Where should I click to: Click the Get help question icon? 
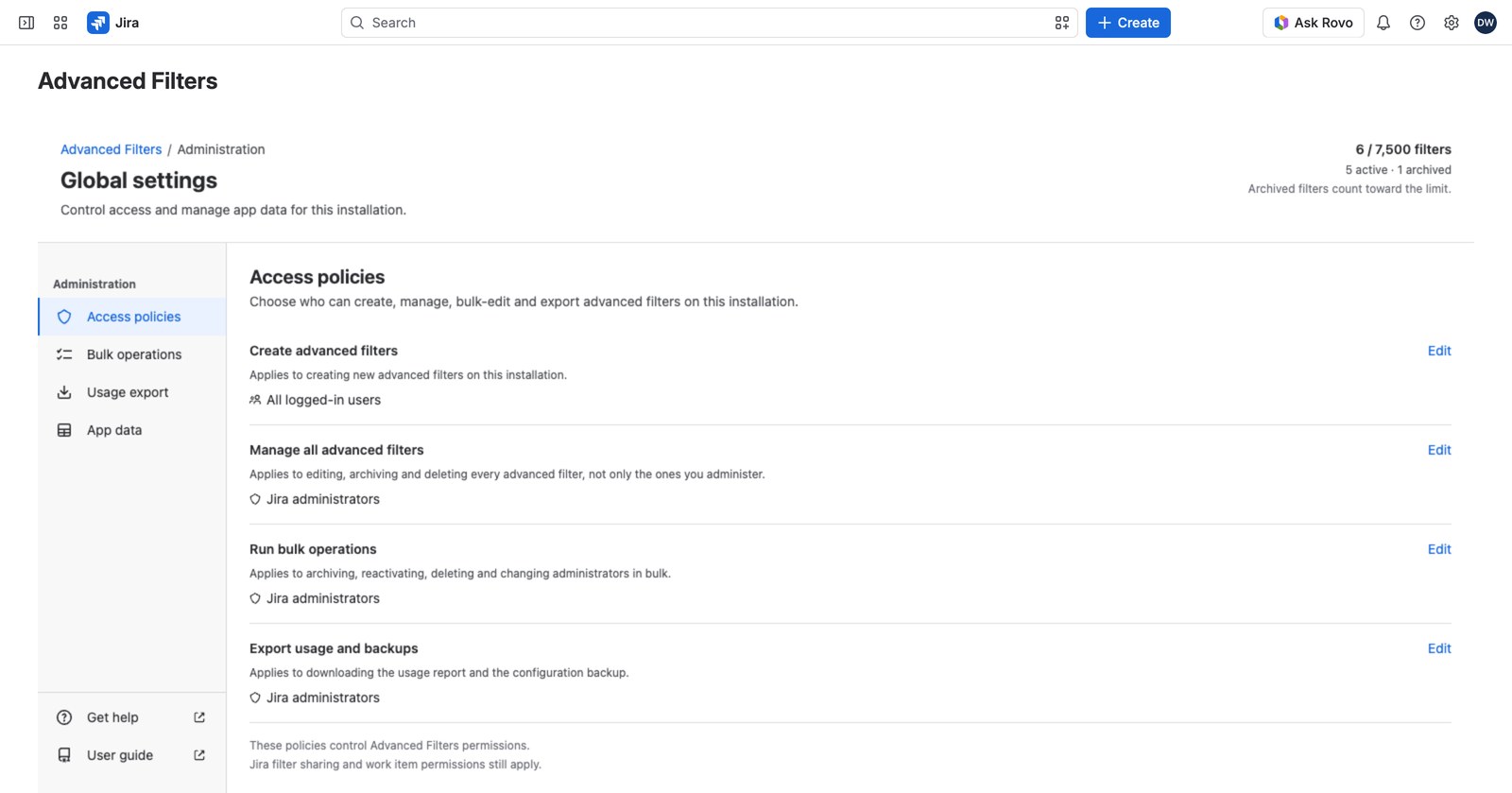click(64, 717)
